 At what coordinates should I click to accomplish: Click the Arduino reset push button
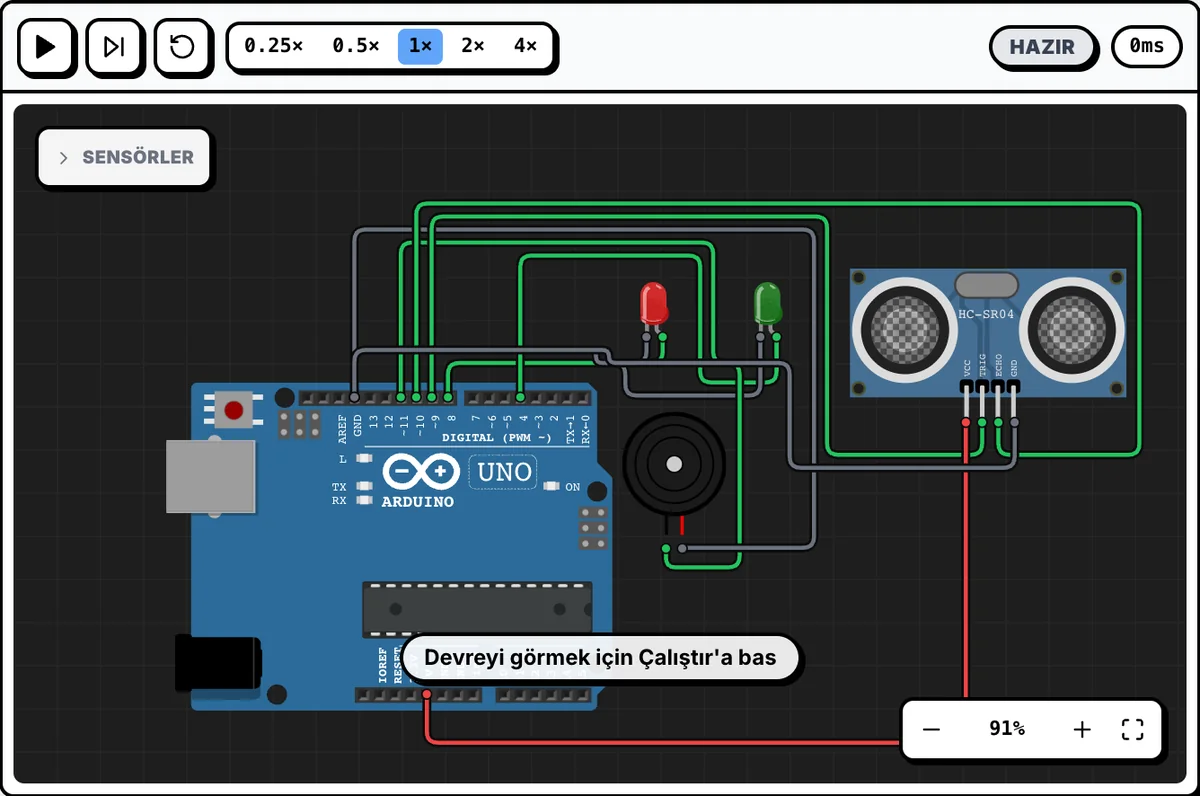[x=234, y=410]
